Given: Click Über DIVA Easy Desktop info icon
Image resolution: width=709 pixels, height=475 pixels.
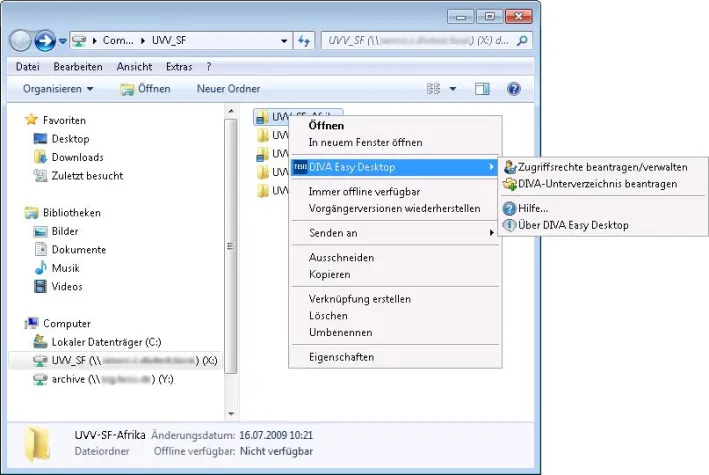Looking at the screenshot, I should coord(510,225).
